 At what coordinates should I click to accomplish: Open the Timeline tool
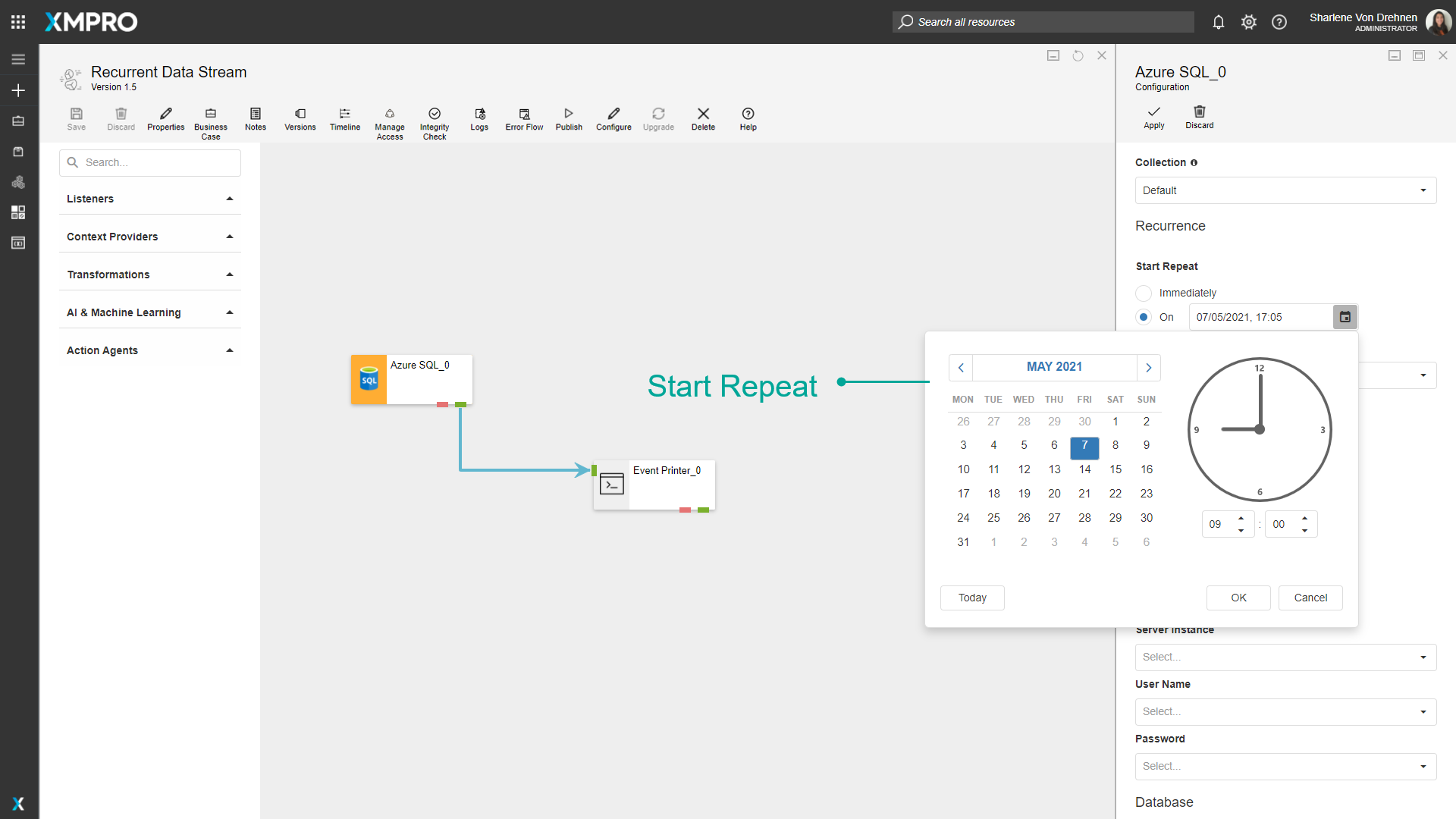pos(345,119)
